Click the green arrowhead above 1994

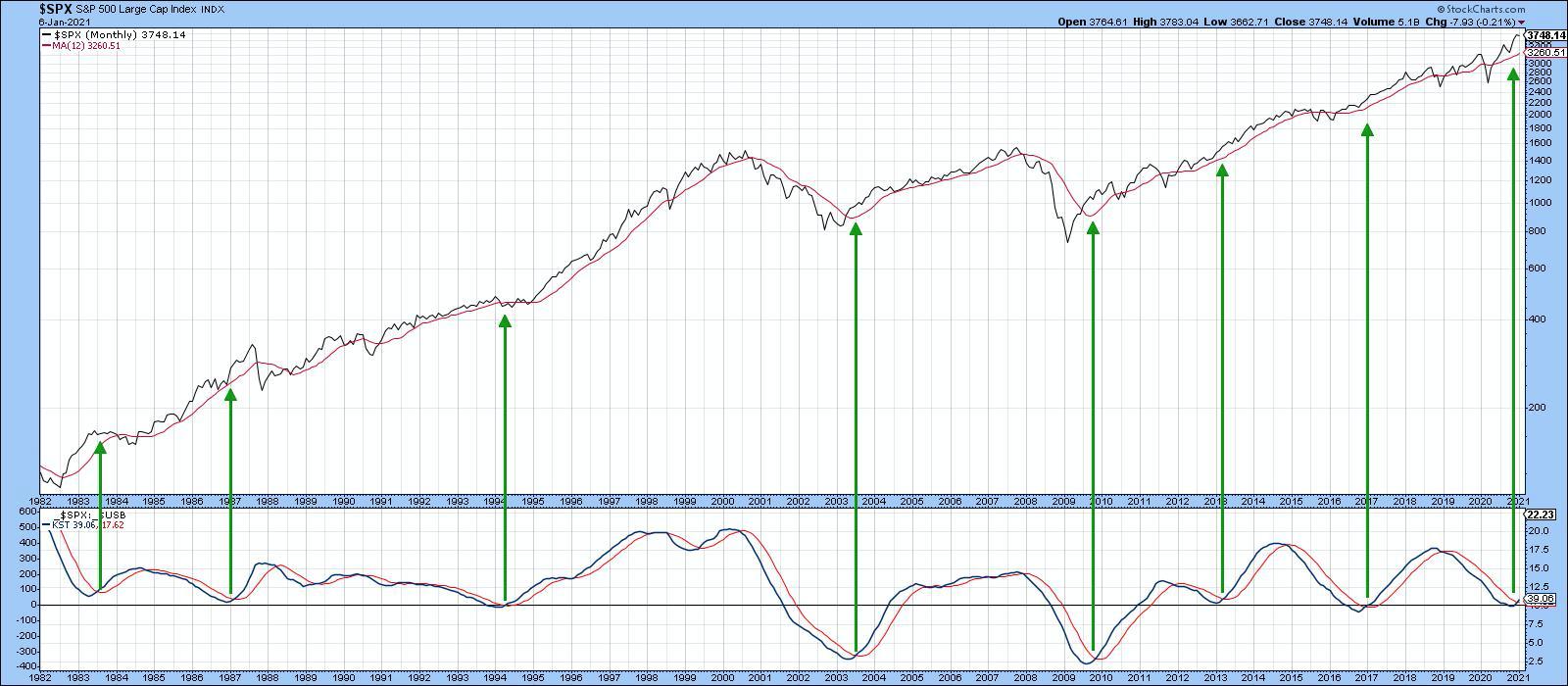(506, 320)
